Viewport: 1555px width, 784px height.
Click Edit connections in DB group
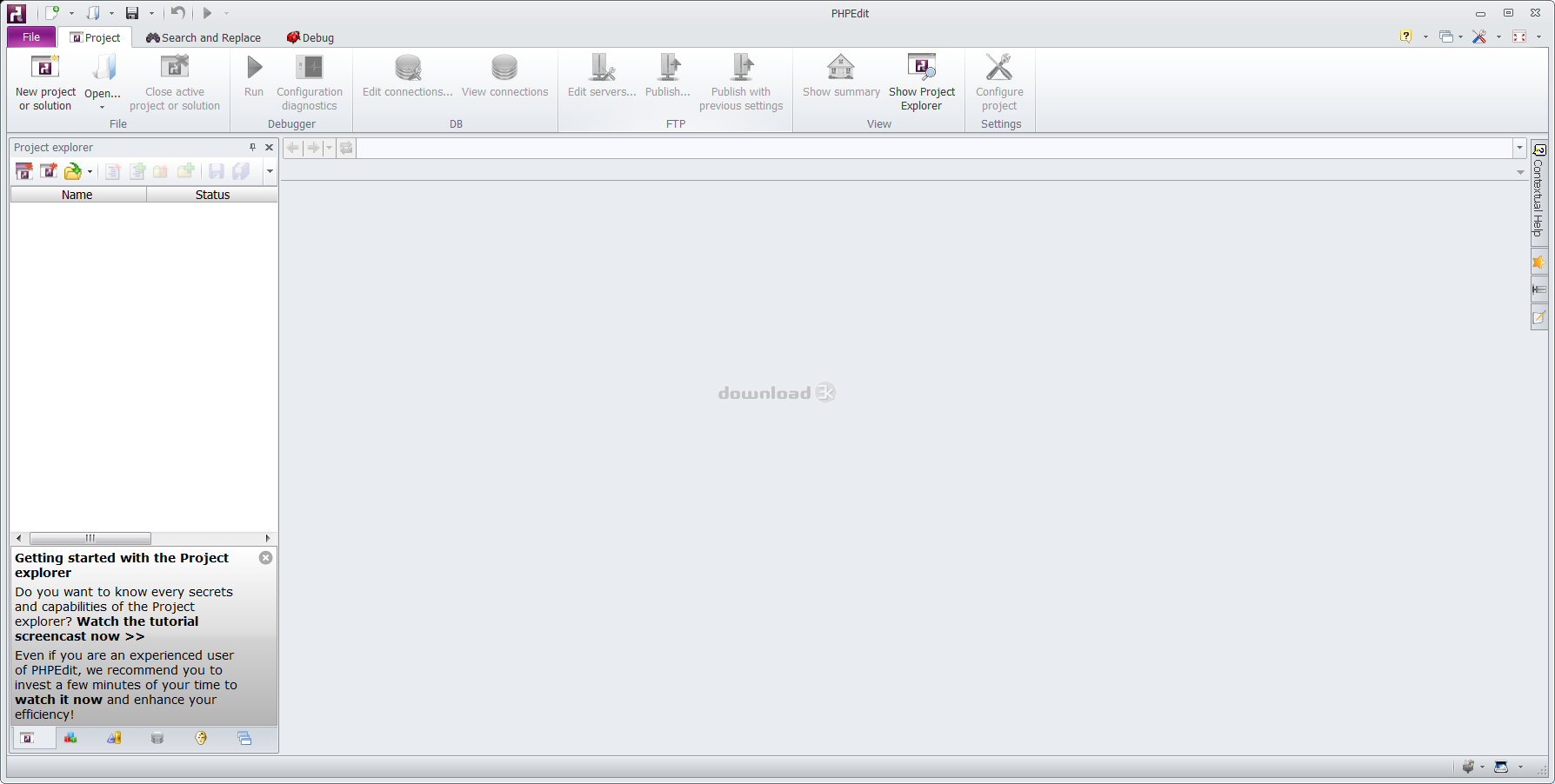click(x=408, y=76)
